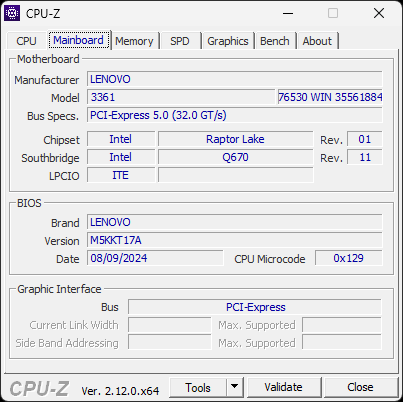The image size is (403, 402).
Task: Expand the Tools dropdown arrow
Action: pos(235,387)
